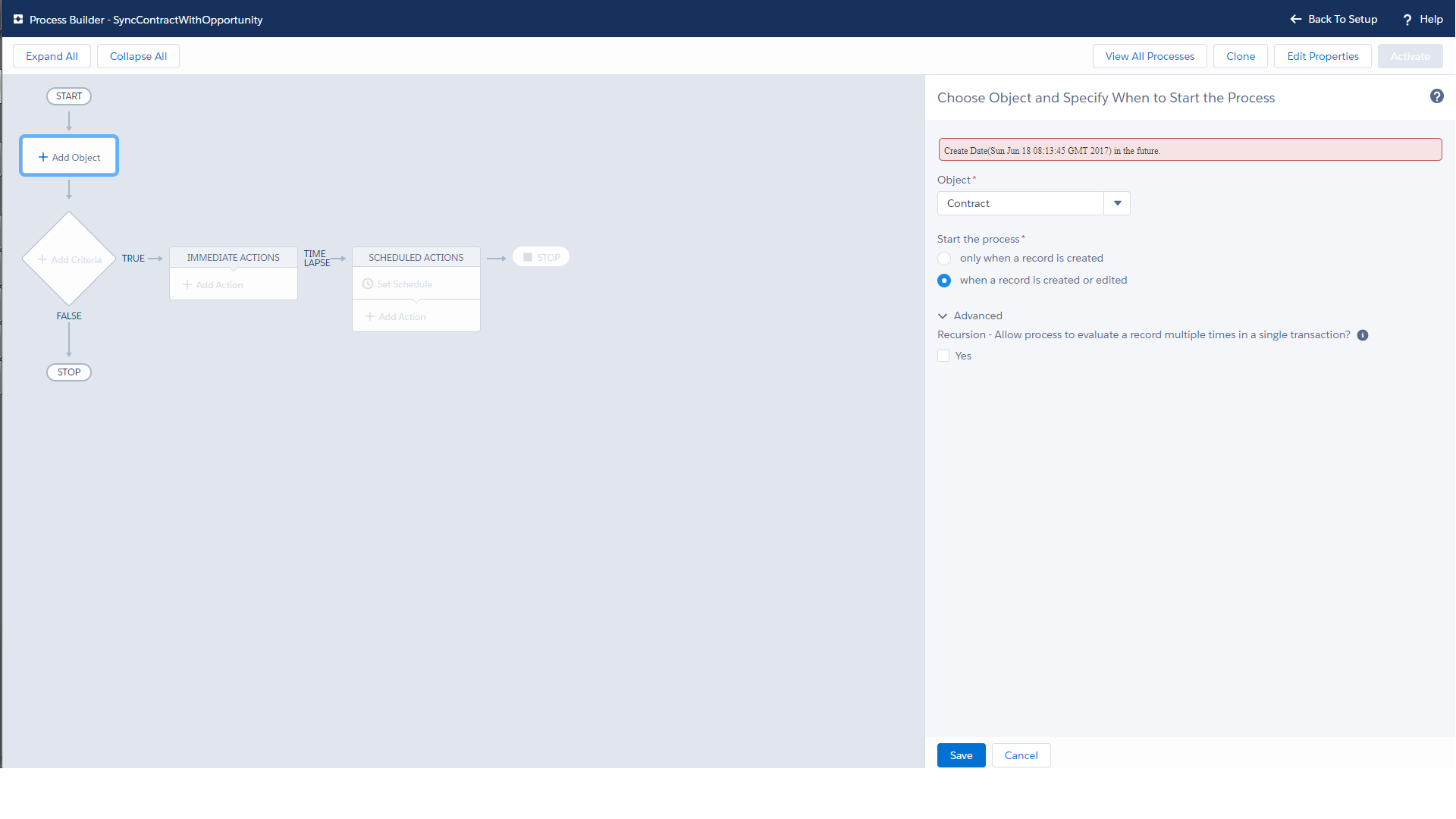The height and width of the screenshot is (819, 1456).
Task: Click the Set Schedule clock icon
Action: [368, 284]
